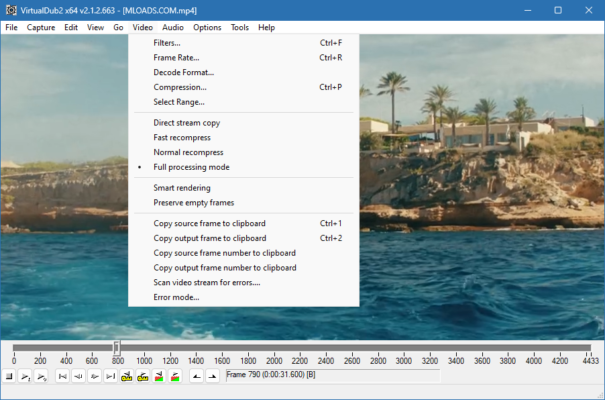Open the Edit menu
This screenshot has width=605, height=400.
(71, 27)
